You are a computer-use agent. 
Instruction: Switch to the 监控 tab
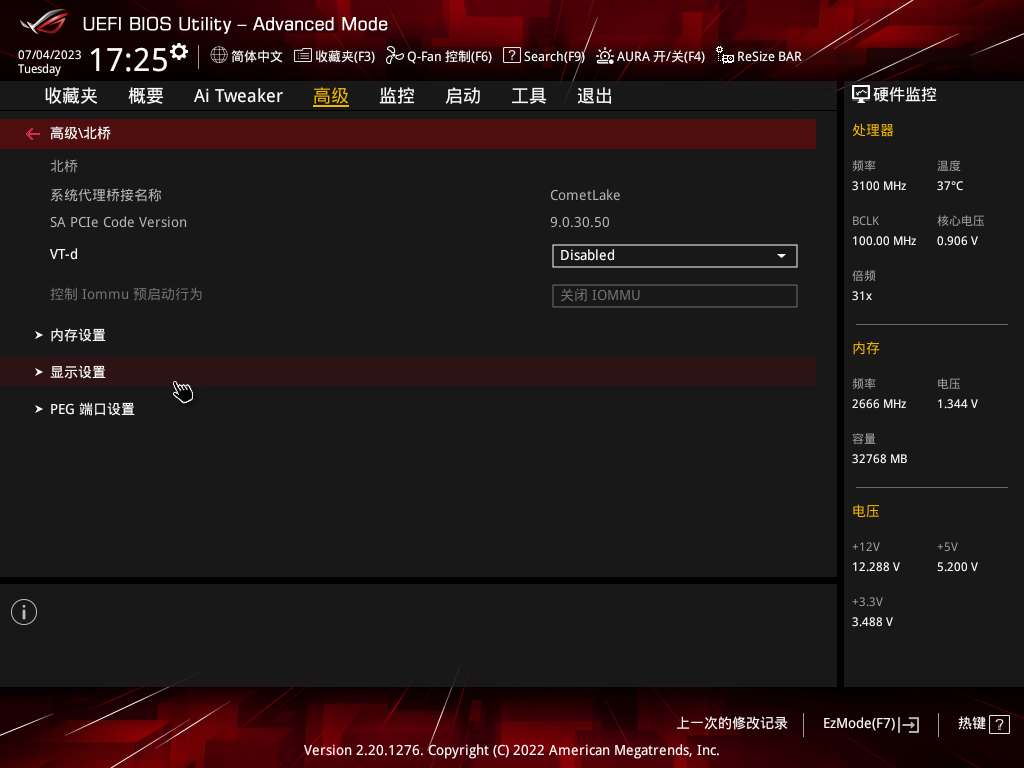point(397,96)
